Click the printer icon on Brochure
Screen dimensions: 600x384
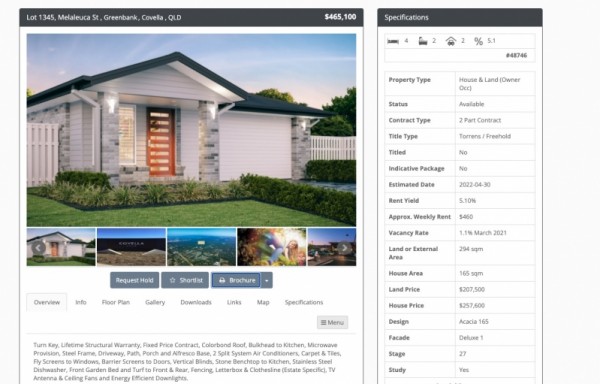coord(222,280)
